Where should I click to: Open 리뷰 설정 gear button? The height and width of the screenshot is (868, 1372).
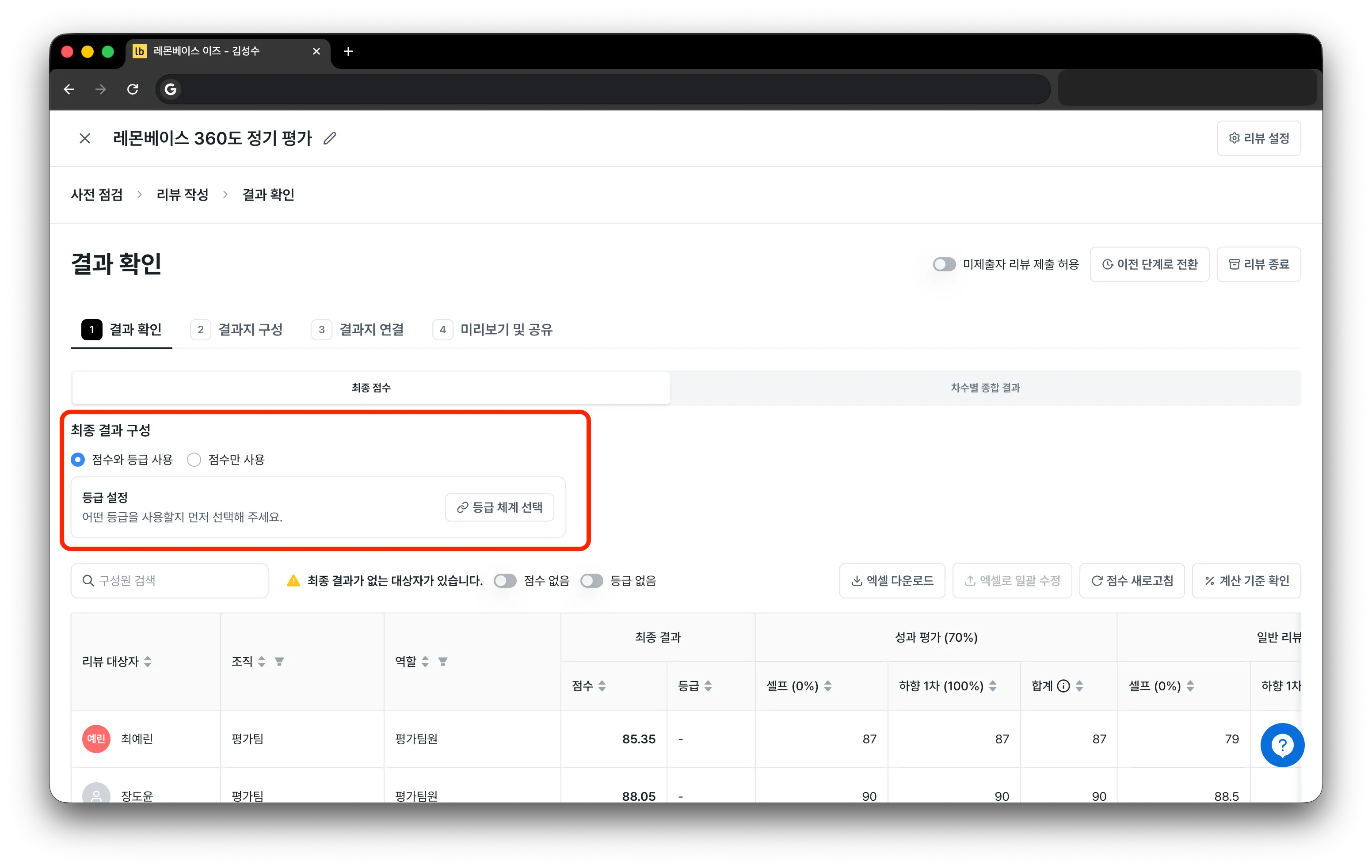pyautogui.click(x=1258, y=138)
